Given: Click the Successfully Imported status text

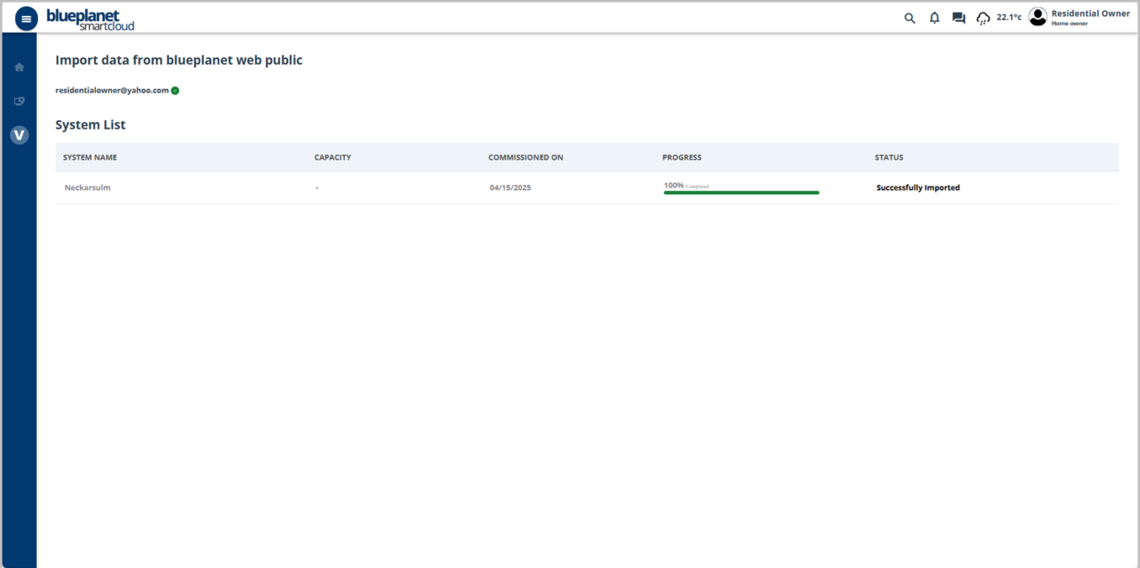Looking at the screenshot, I should (917, 188).
